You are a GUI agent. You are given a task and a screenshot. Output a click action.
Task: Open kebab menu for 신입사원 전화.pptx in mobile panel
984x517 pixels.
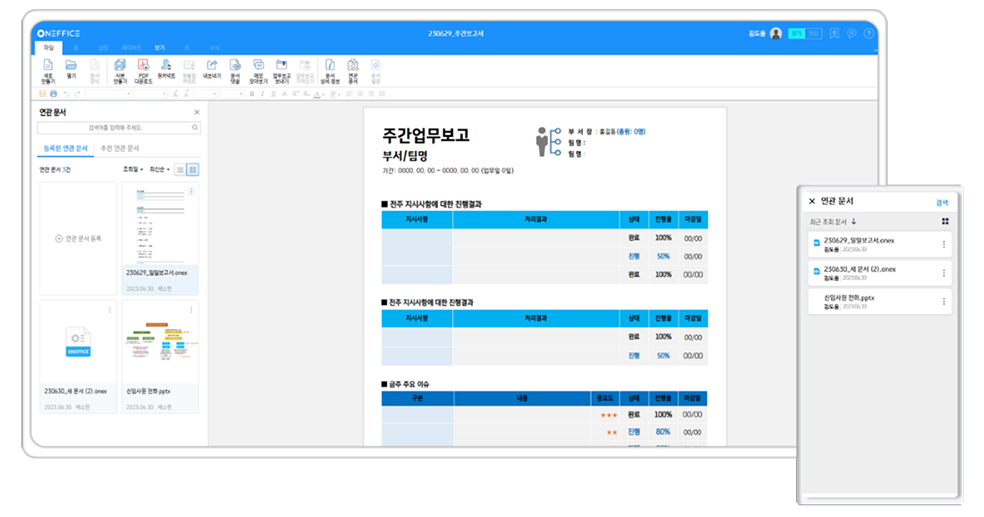click(x=944, y=302)
